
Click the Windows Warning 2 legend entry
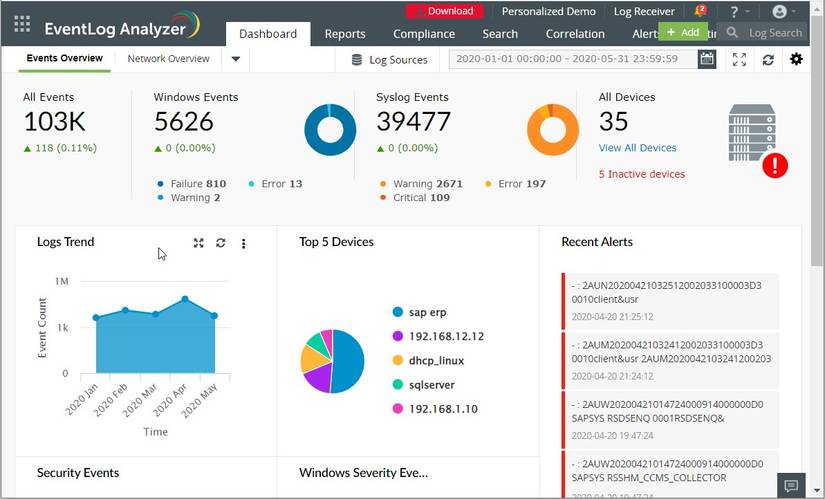coord(189,198)
